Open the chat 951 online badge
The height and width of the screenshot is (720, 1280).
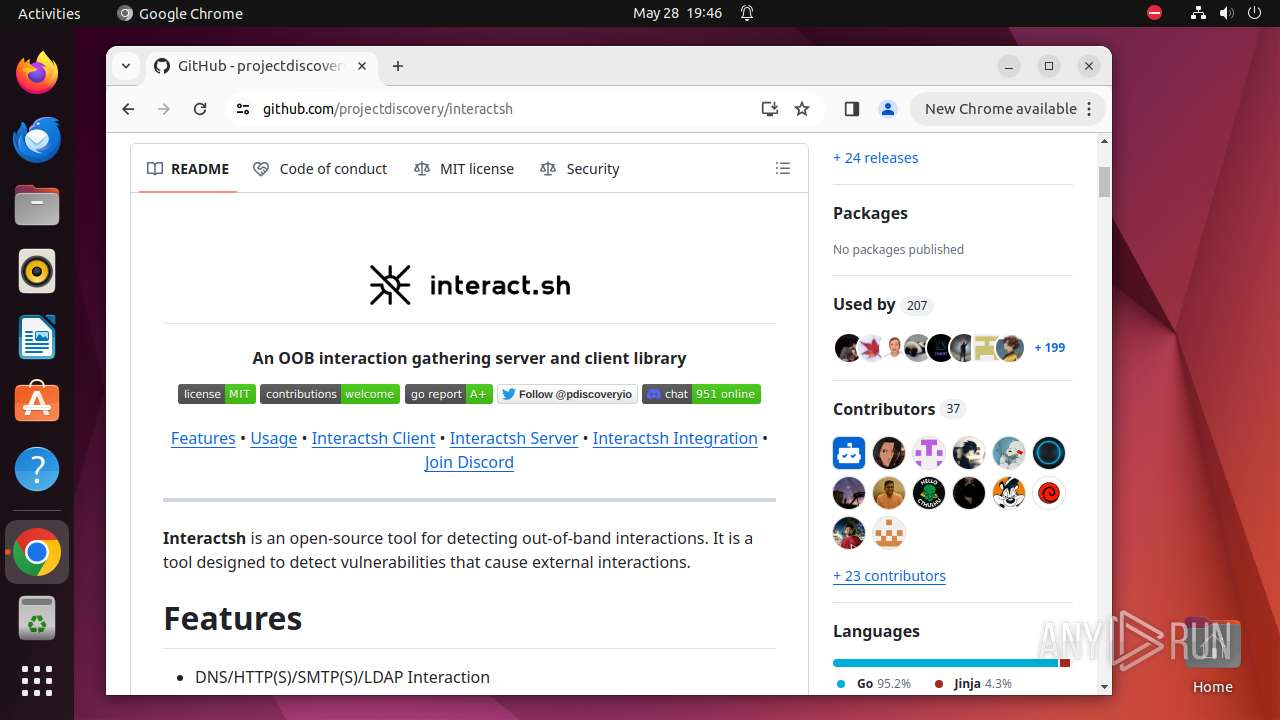[x=701, y=394]
